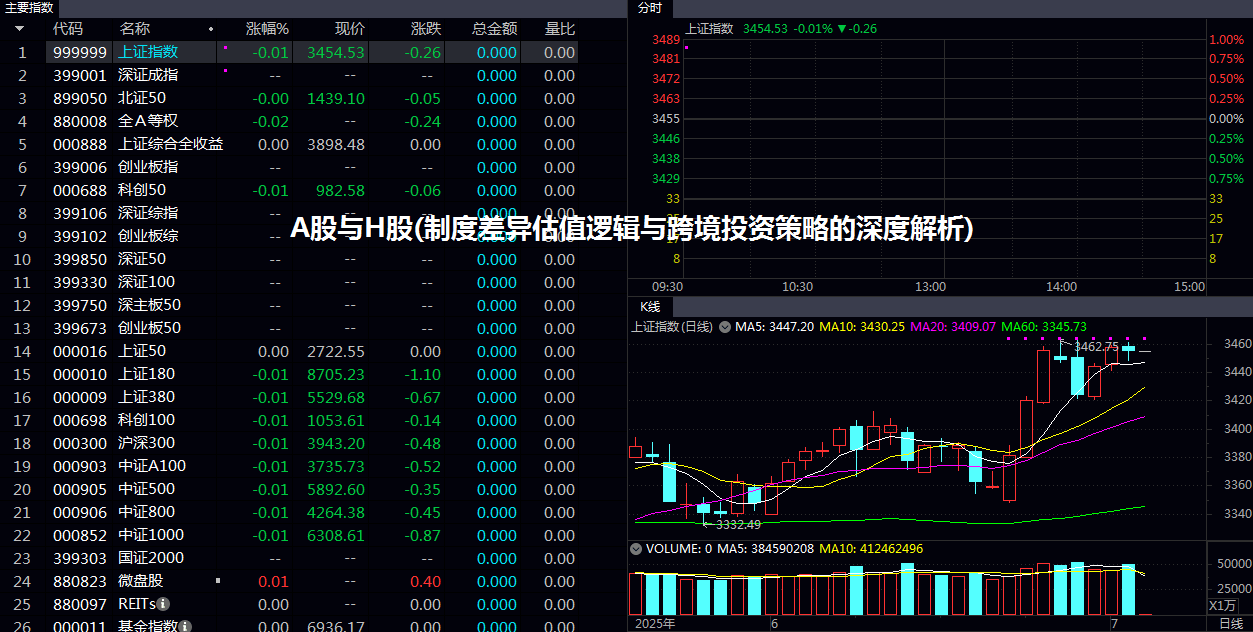Image resolution: width=1253 pixels, height=632 pixels.
Task: Click the 上证指数 title in 分时 panel
Action: coord(709,28)
